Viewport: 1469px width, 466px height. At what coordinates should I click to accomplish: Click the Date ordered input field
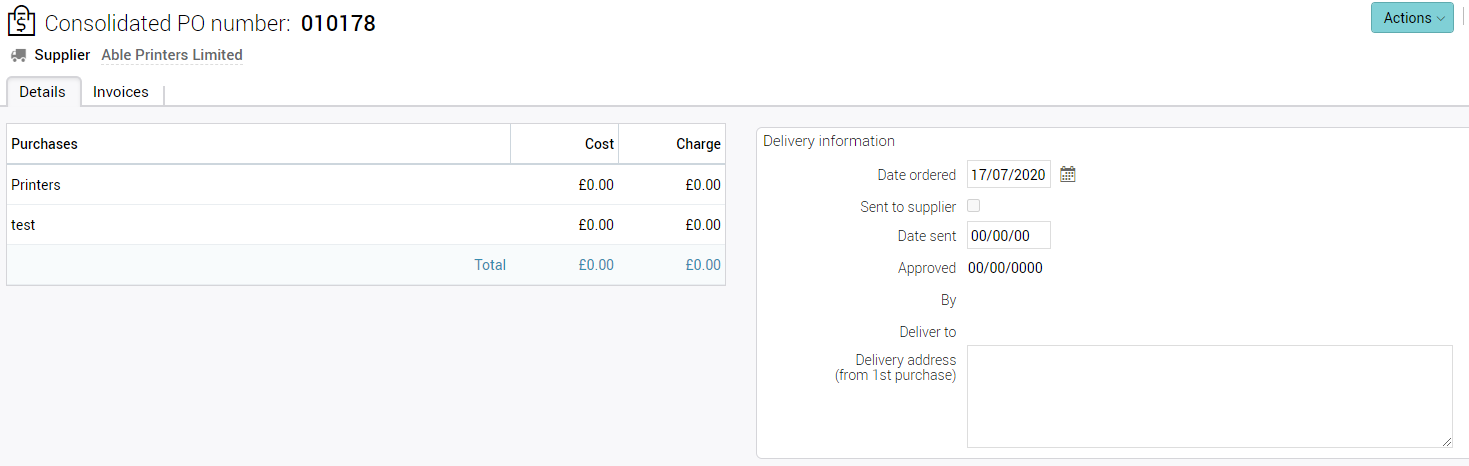pos(1008,175)
